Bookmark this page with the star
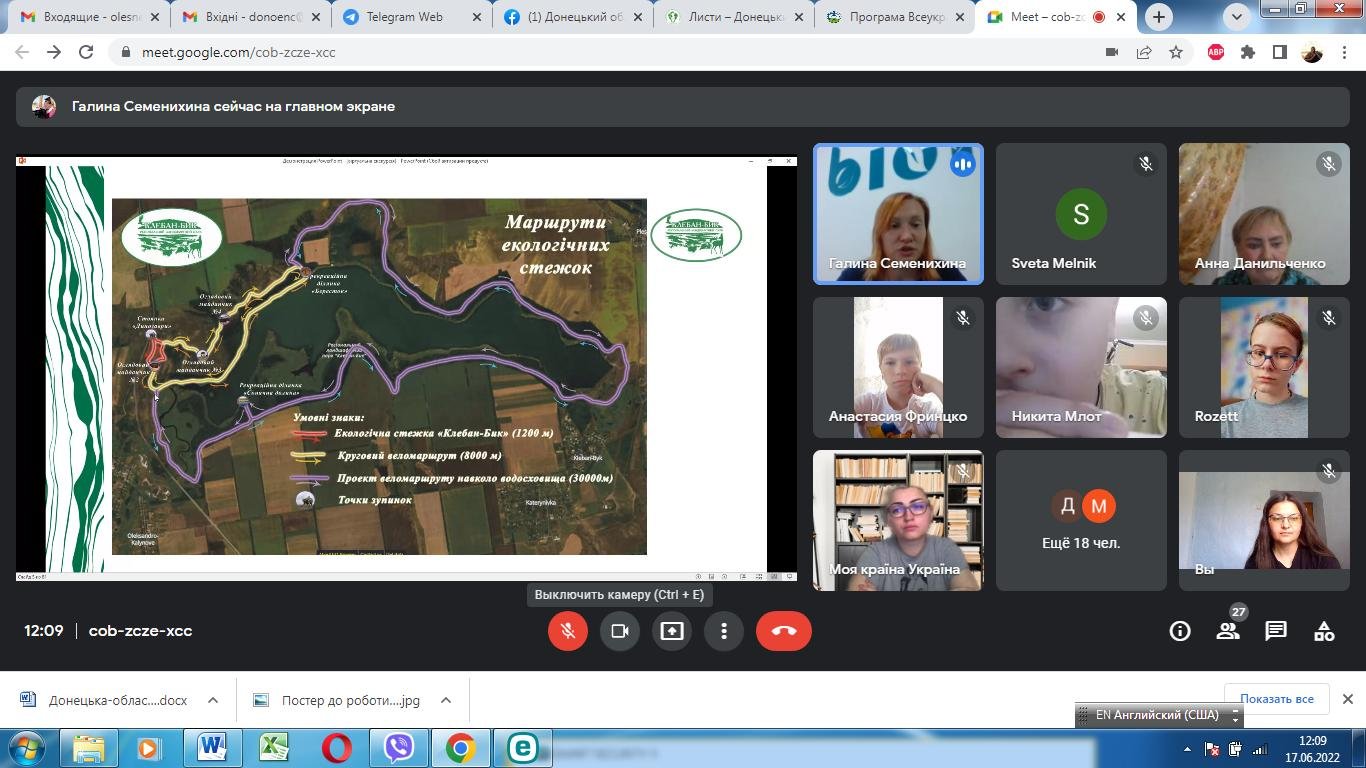Screen dimensions: 1366x768 1176,52
